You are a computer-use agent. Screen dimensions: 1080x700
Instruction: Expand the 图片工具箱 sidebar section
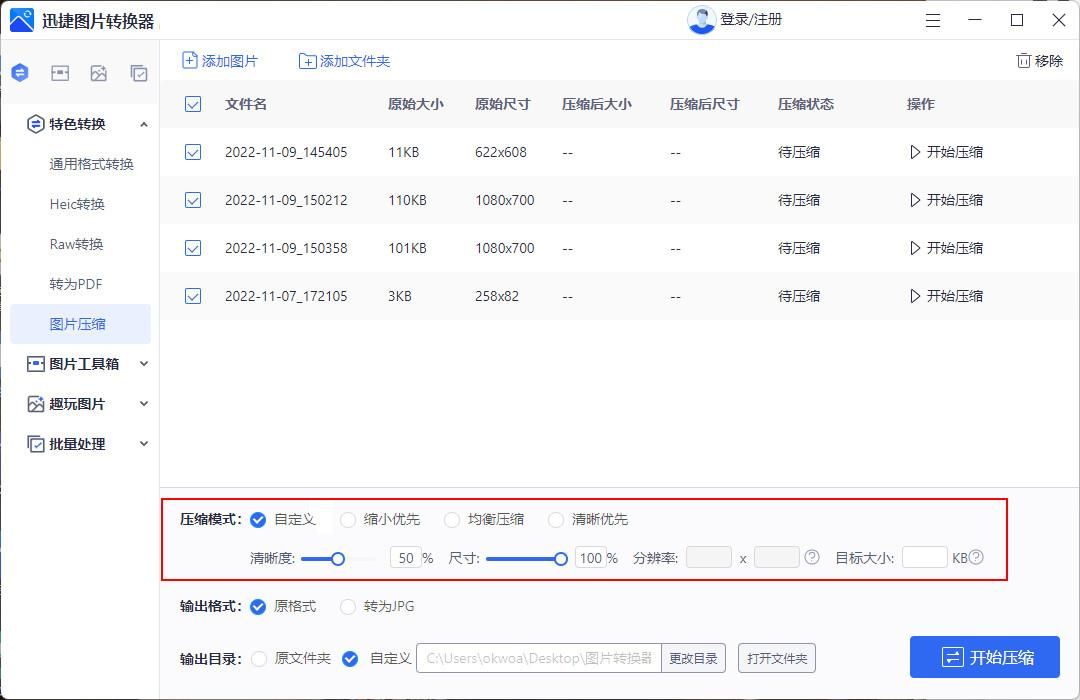coord(143,363)
